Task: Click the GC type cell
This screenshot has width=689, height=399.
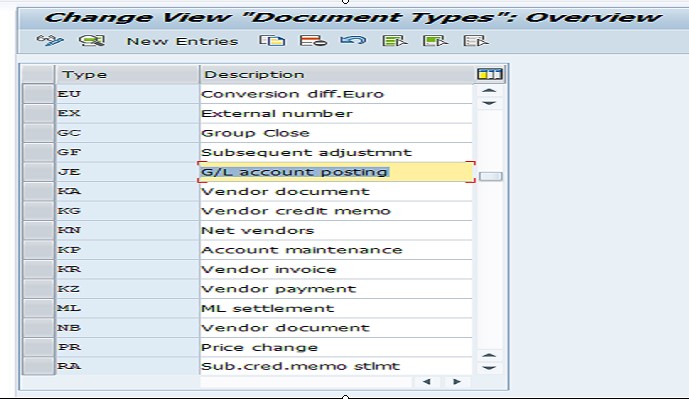Action: (127, 133)
